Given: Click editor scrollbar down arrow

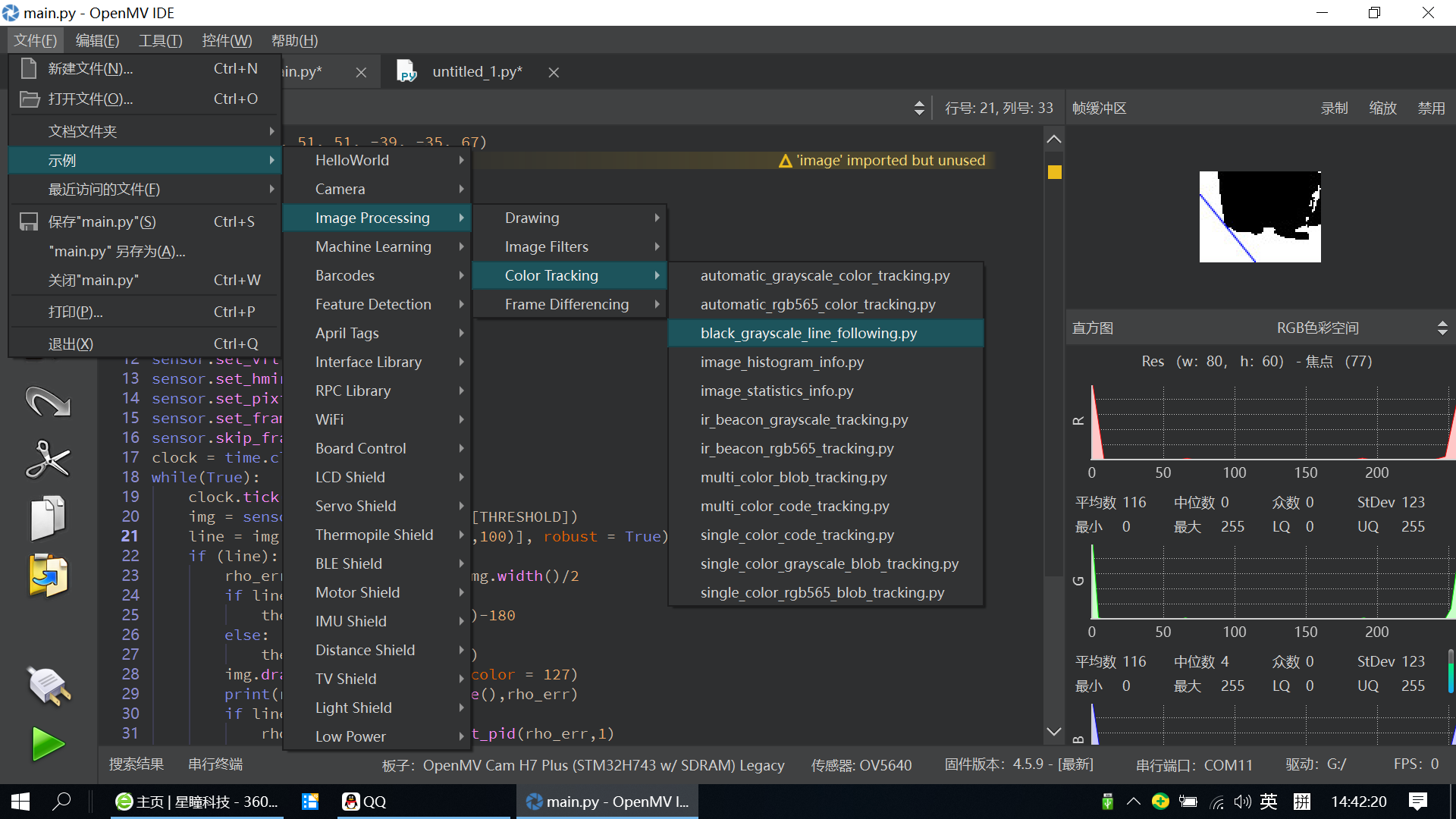Looking at the screenshot, I should coord(1053,732).
